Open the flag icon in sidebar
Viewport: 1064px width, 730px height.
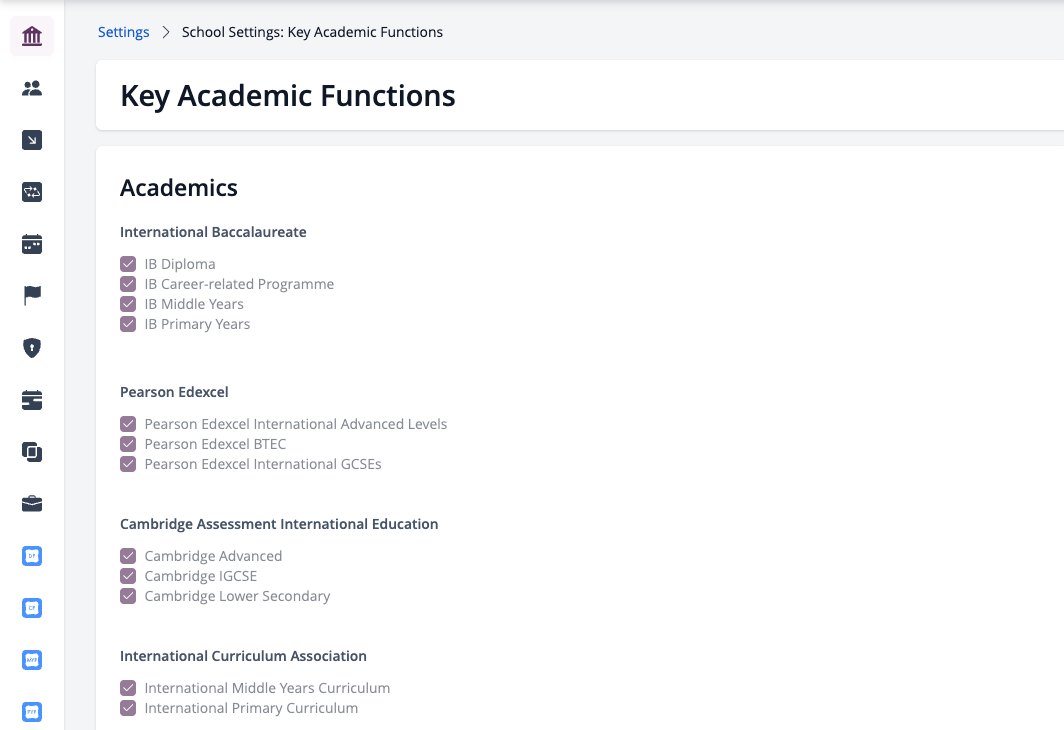(32, 296)
